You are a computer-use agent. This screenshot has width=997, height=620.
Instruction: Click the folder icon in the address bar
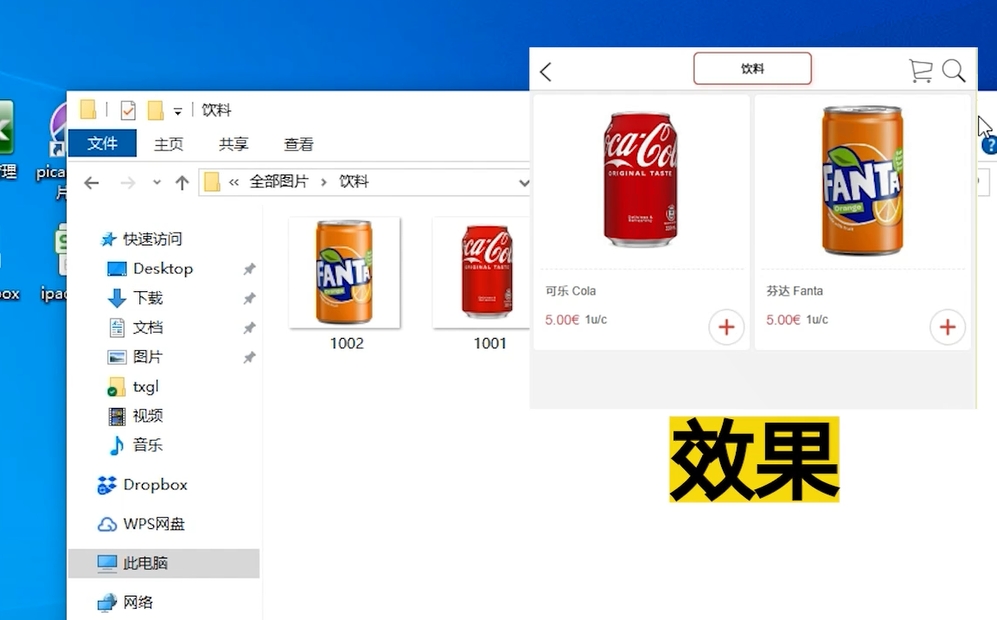(212, 183)
